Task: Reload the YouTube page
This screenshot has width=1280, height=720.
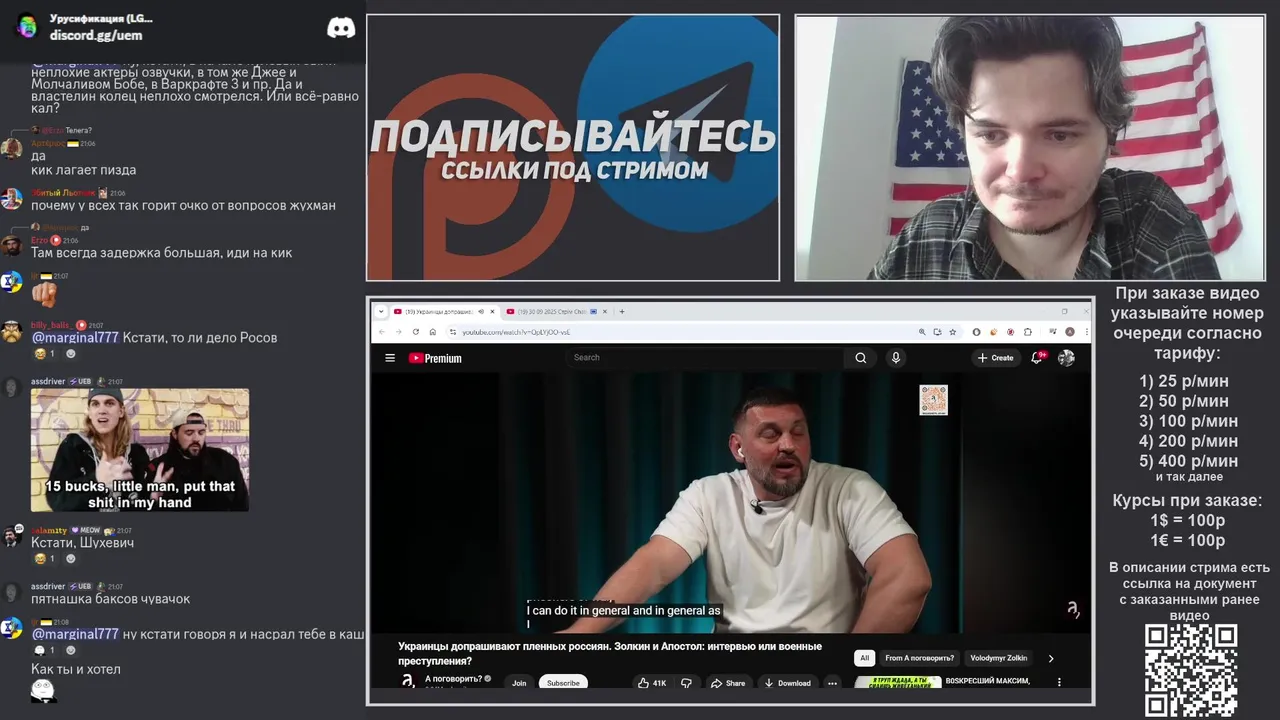Action: tap(416, 332)
